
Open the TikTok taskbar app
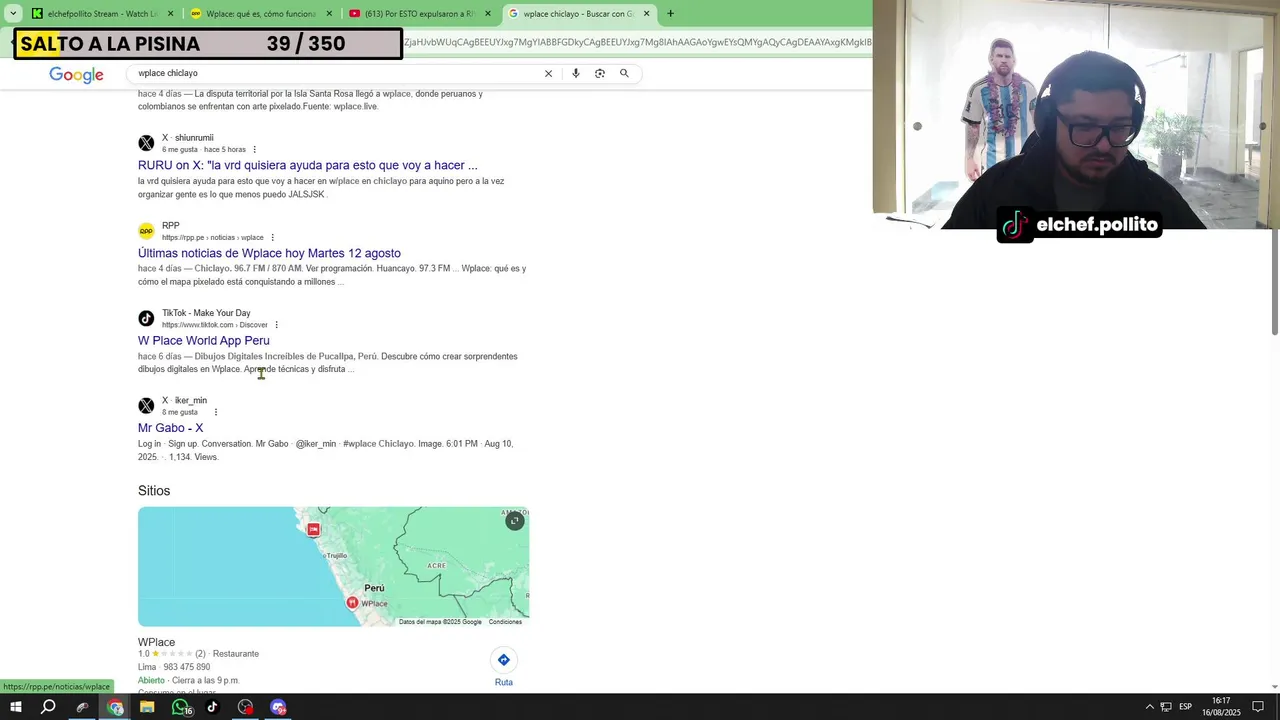212,707
